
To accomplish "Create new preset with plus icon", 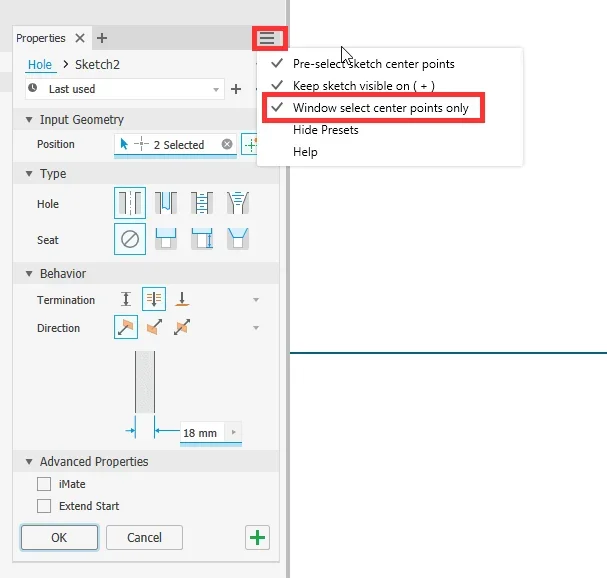I will [236, 89].
